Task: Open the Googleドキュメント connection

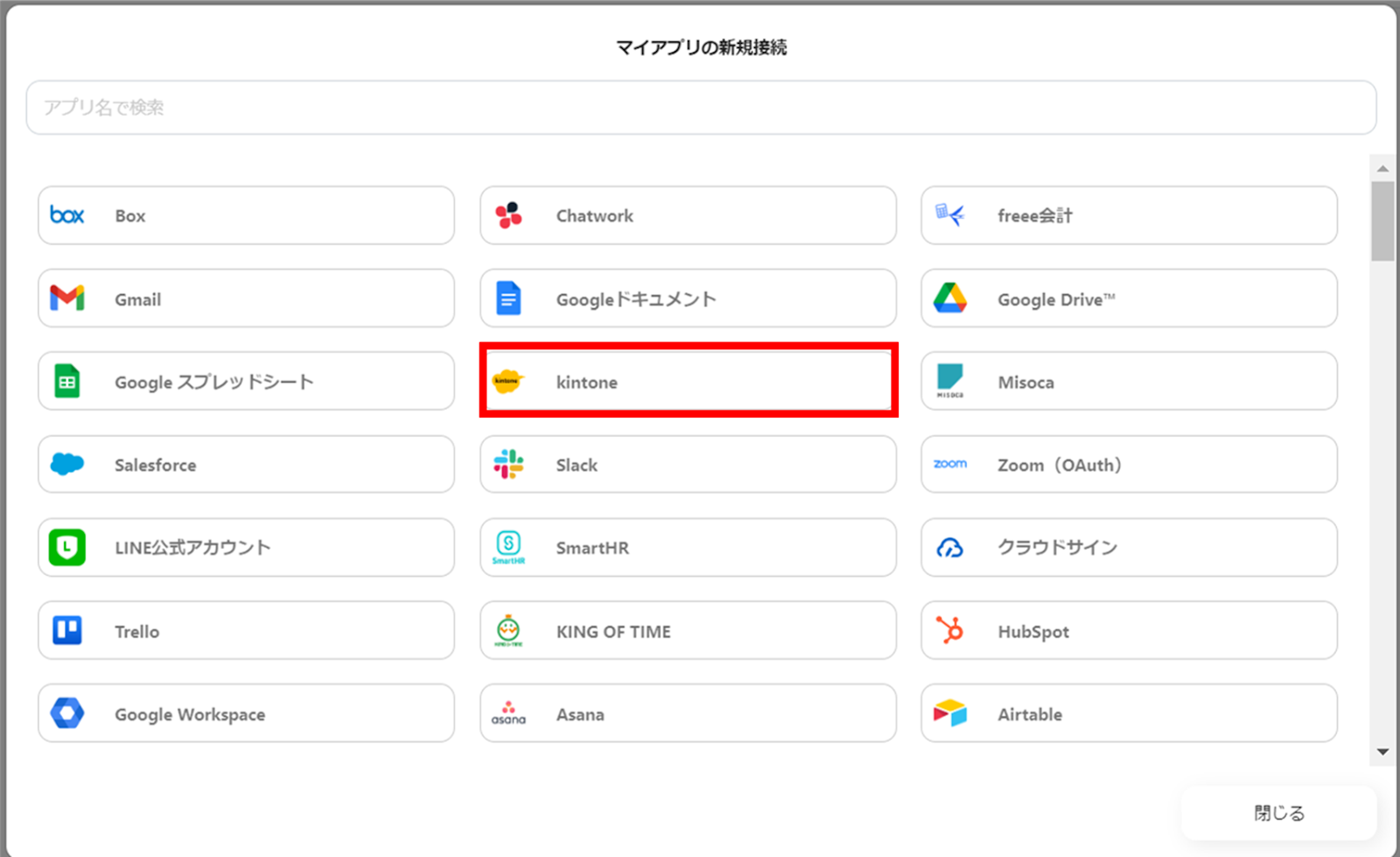Action: pos(688,299)
